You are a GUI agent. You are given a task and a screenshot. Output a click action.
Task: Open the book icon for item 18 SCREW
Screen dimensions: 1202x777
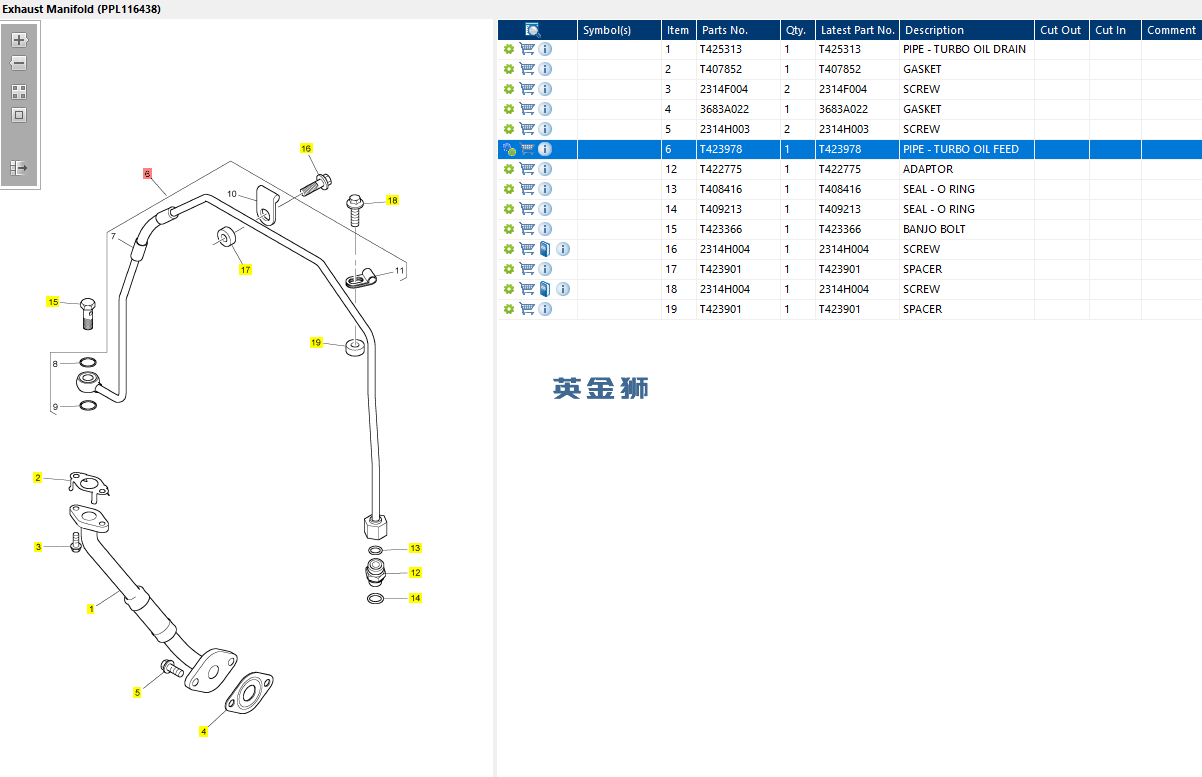545,289
